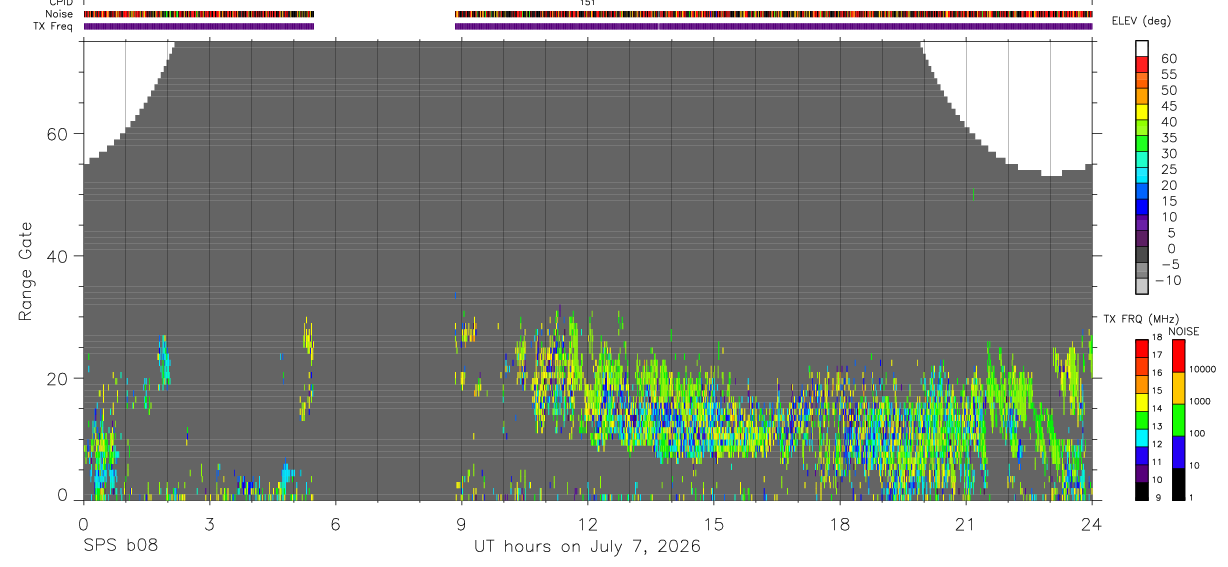
Task: Click the red 55–60 degree elevation swatch
Action: click(1142, 65)
